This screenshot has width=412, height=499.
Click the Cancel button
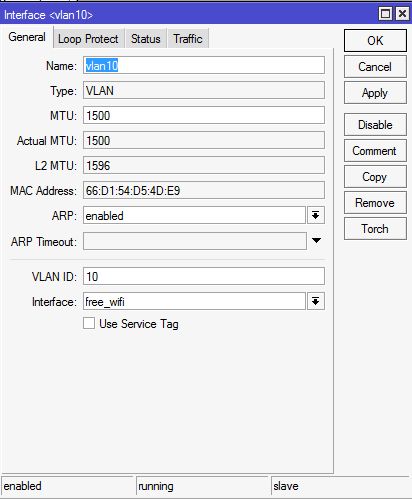tap(375, 67)
